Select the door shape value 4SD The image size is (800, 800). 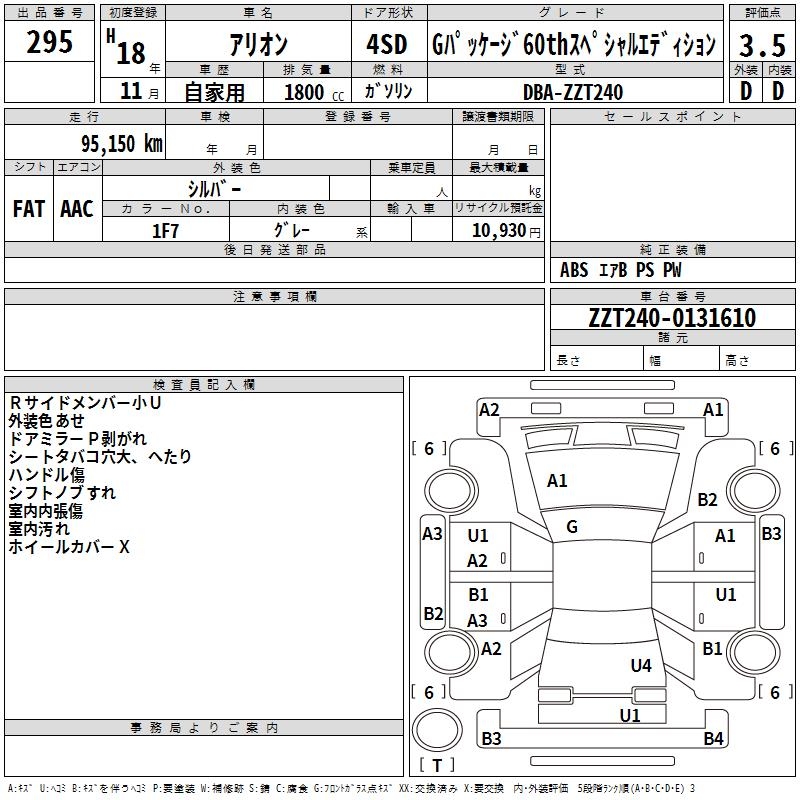[387, 44]
